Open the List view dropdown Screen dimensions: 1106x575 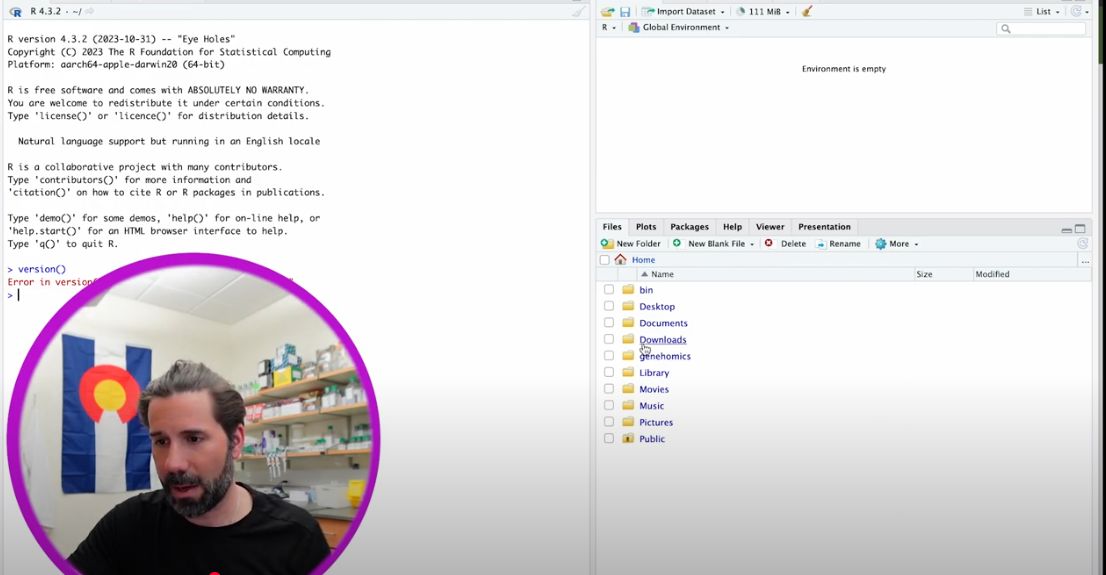coord(1057,12)
